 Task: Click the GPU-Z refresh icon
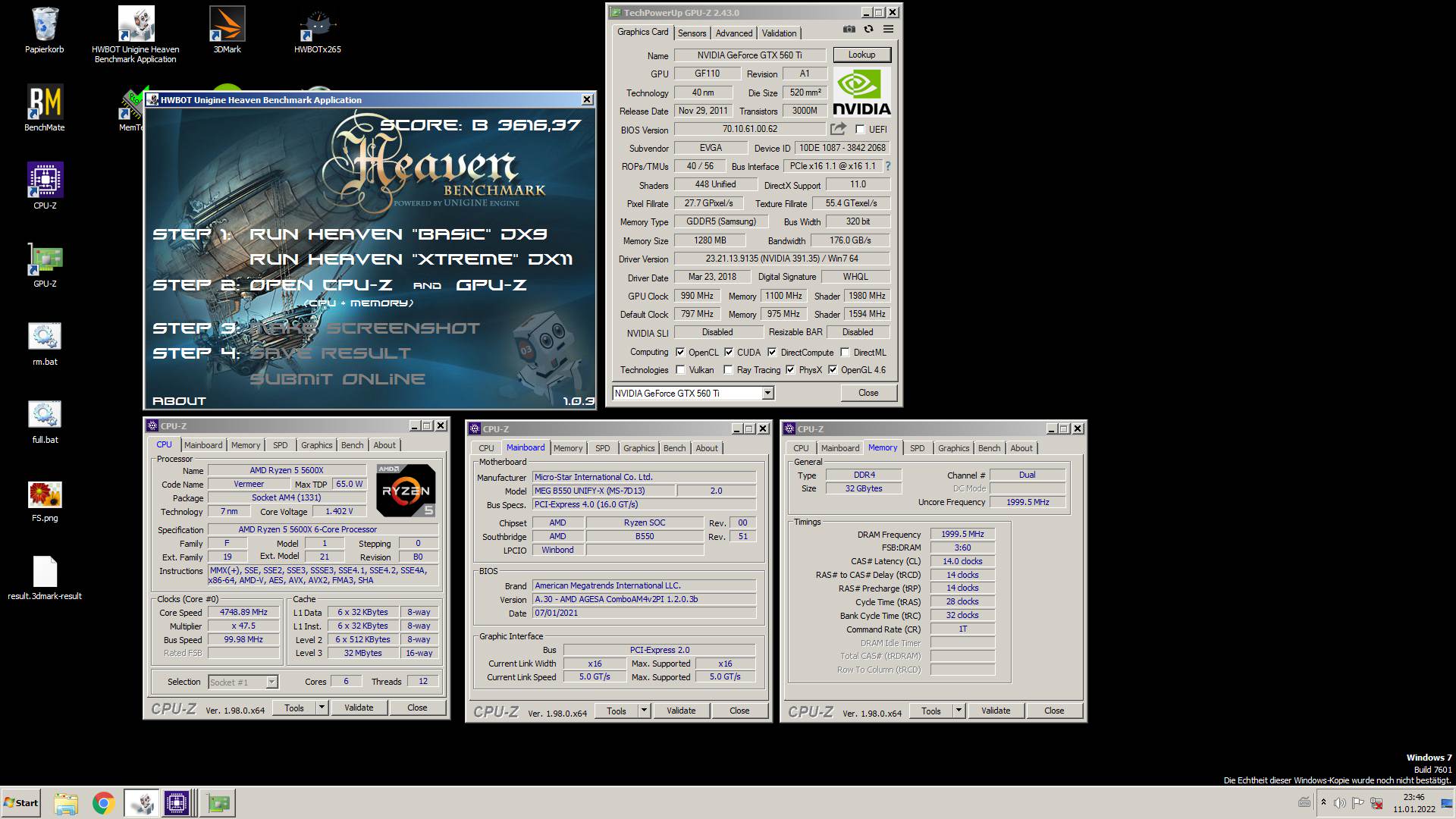(x=869, y=29)
